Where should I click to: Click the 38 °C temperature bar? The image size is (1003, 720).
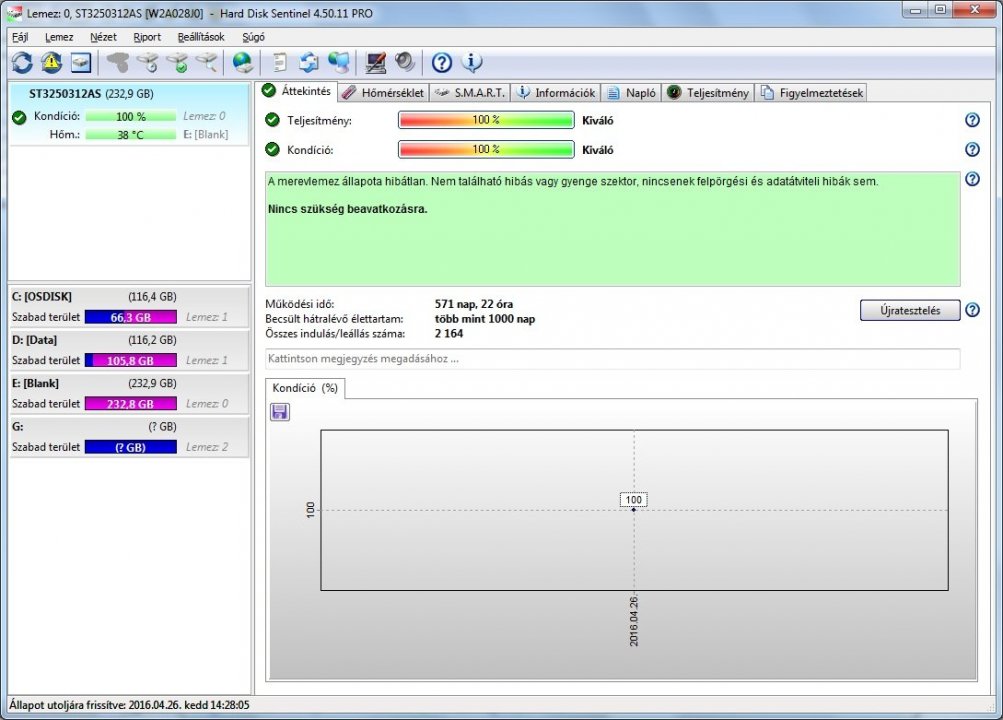click(130, 134)
